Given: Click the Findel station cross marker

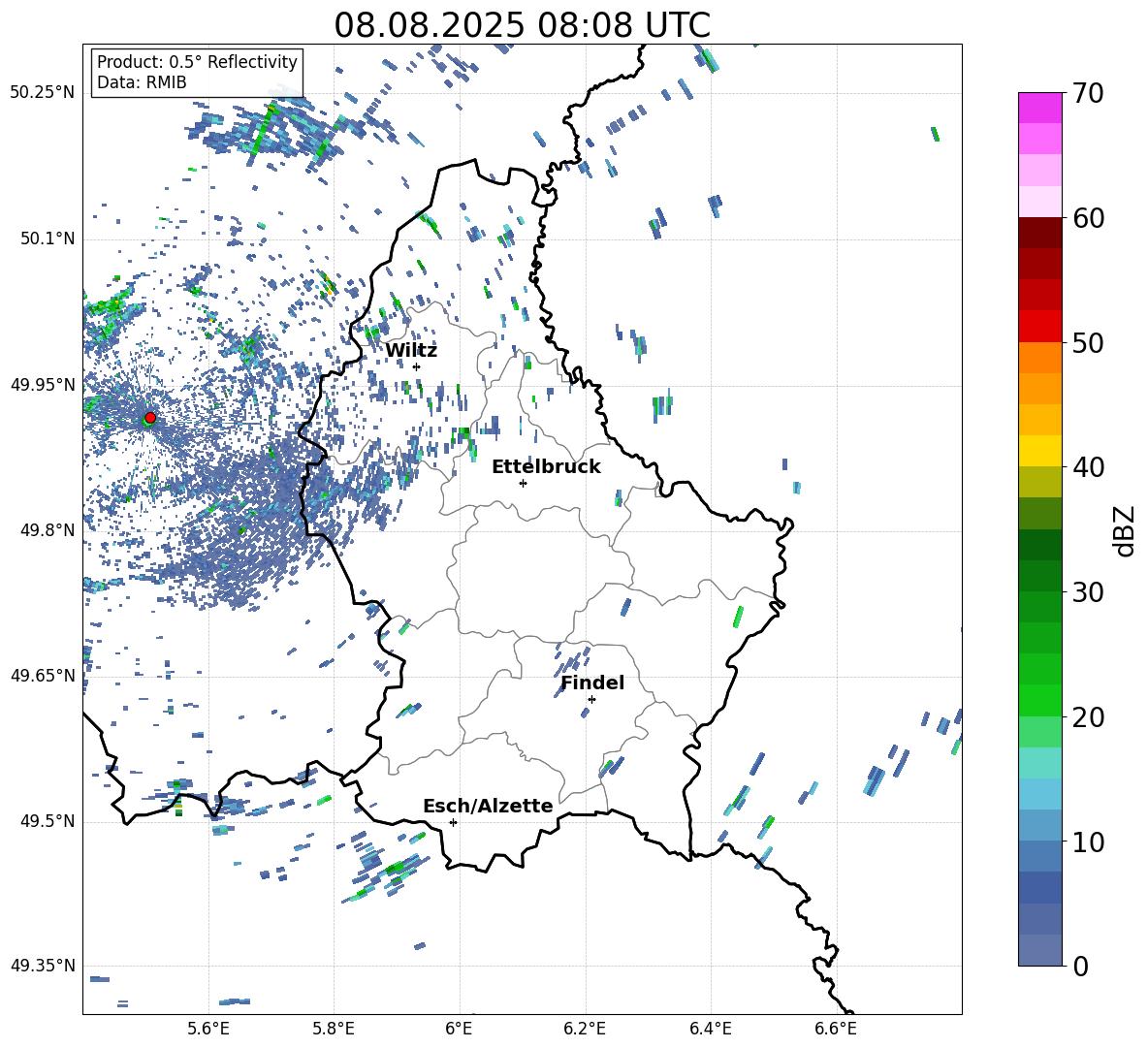Looking at the screenshot, I should tap(591, 699).
